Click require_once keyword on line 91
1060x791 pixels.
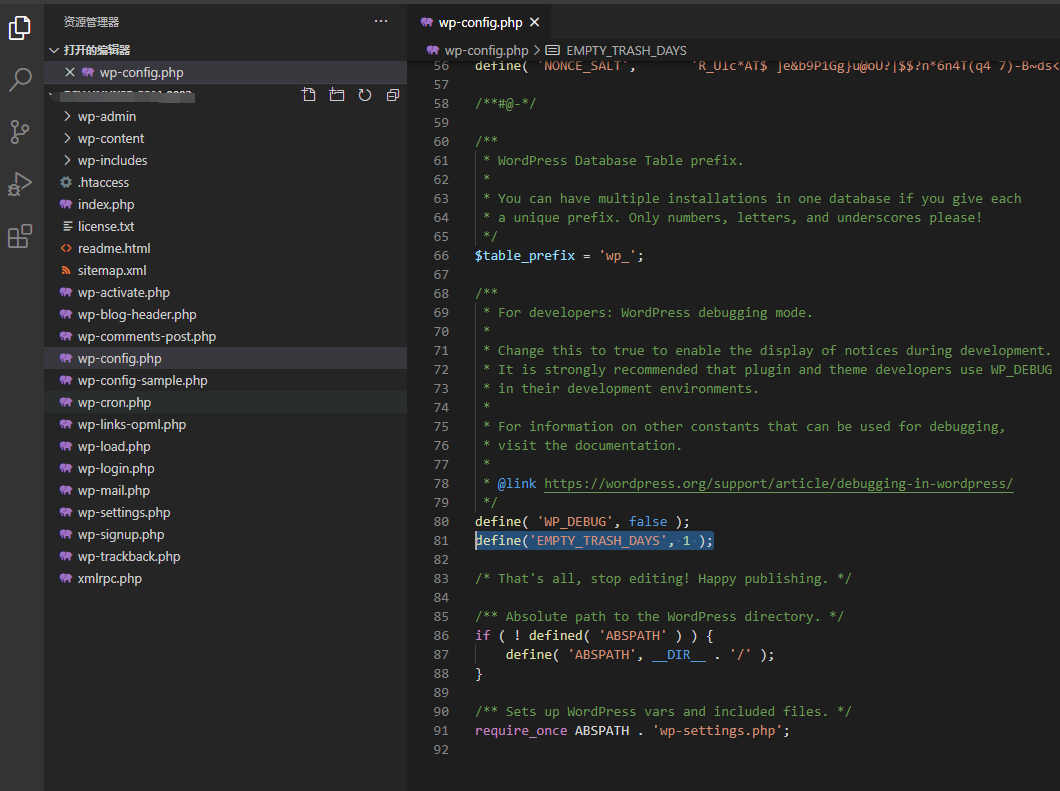pos(521,730)
